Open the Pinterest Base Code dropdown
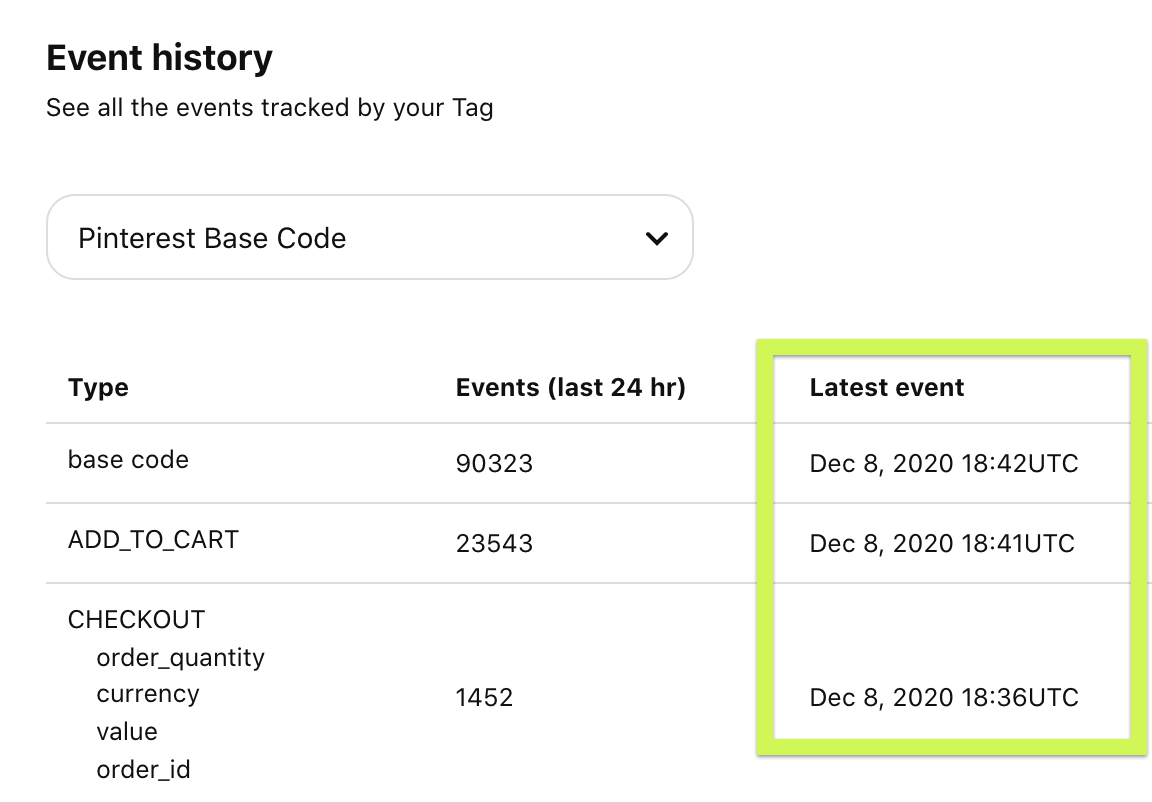The height and width of the screenshot is (802, 1152). click(369, 237)
